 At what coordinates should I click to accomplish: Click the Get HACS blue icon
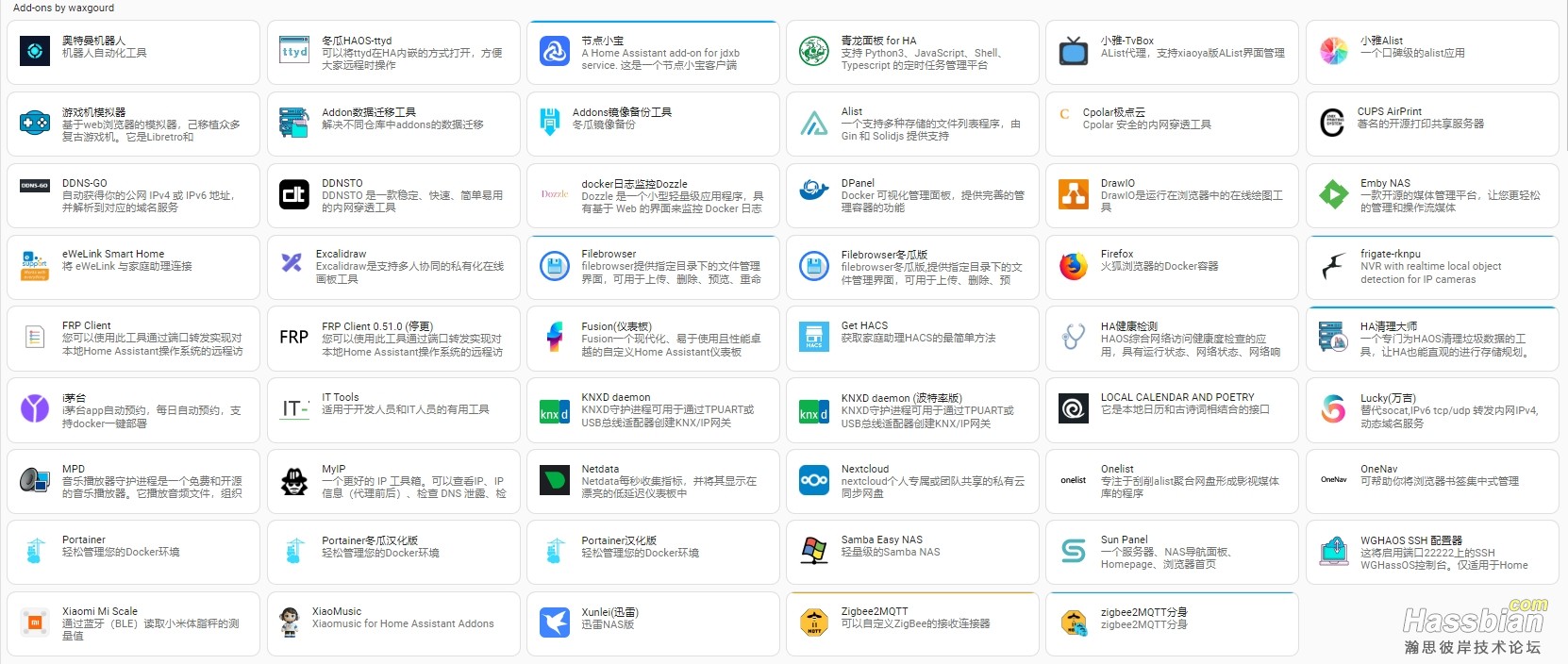(x=814, y=337)
